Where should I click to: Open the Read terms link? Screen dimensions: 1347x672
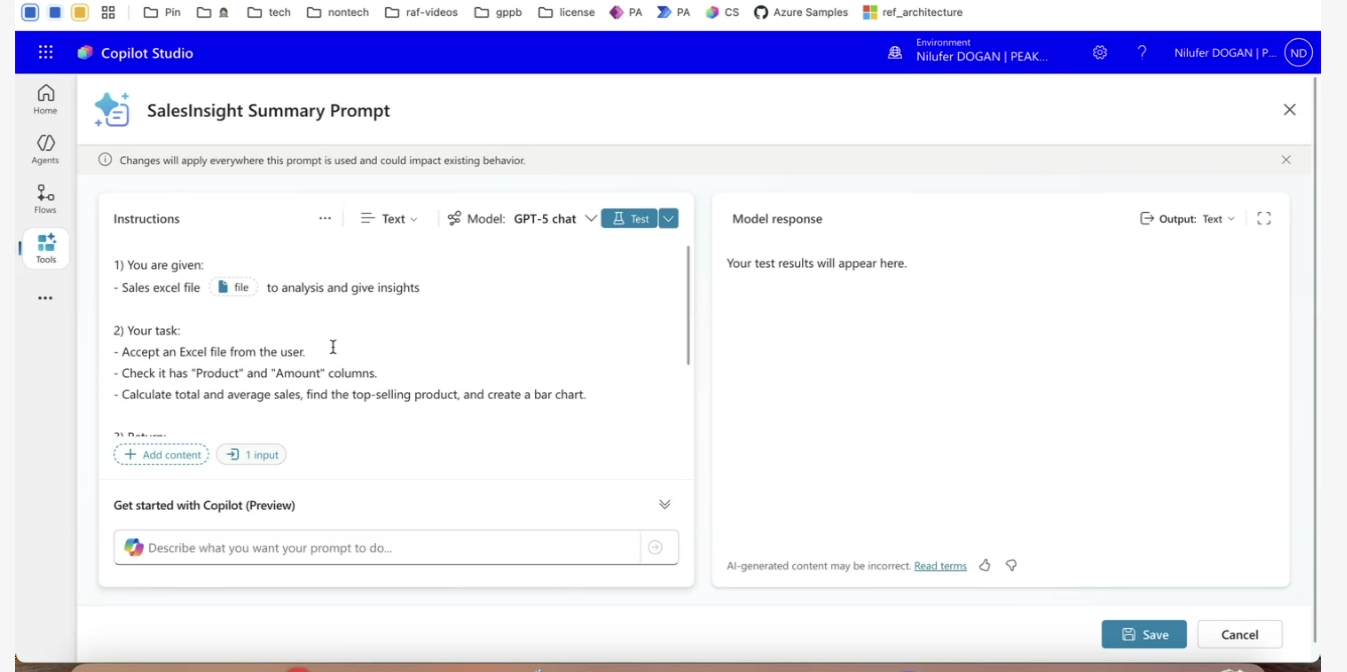click(x=940, y=566)
